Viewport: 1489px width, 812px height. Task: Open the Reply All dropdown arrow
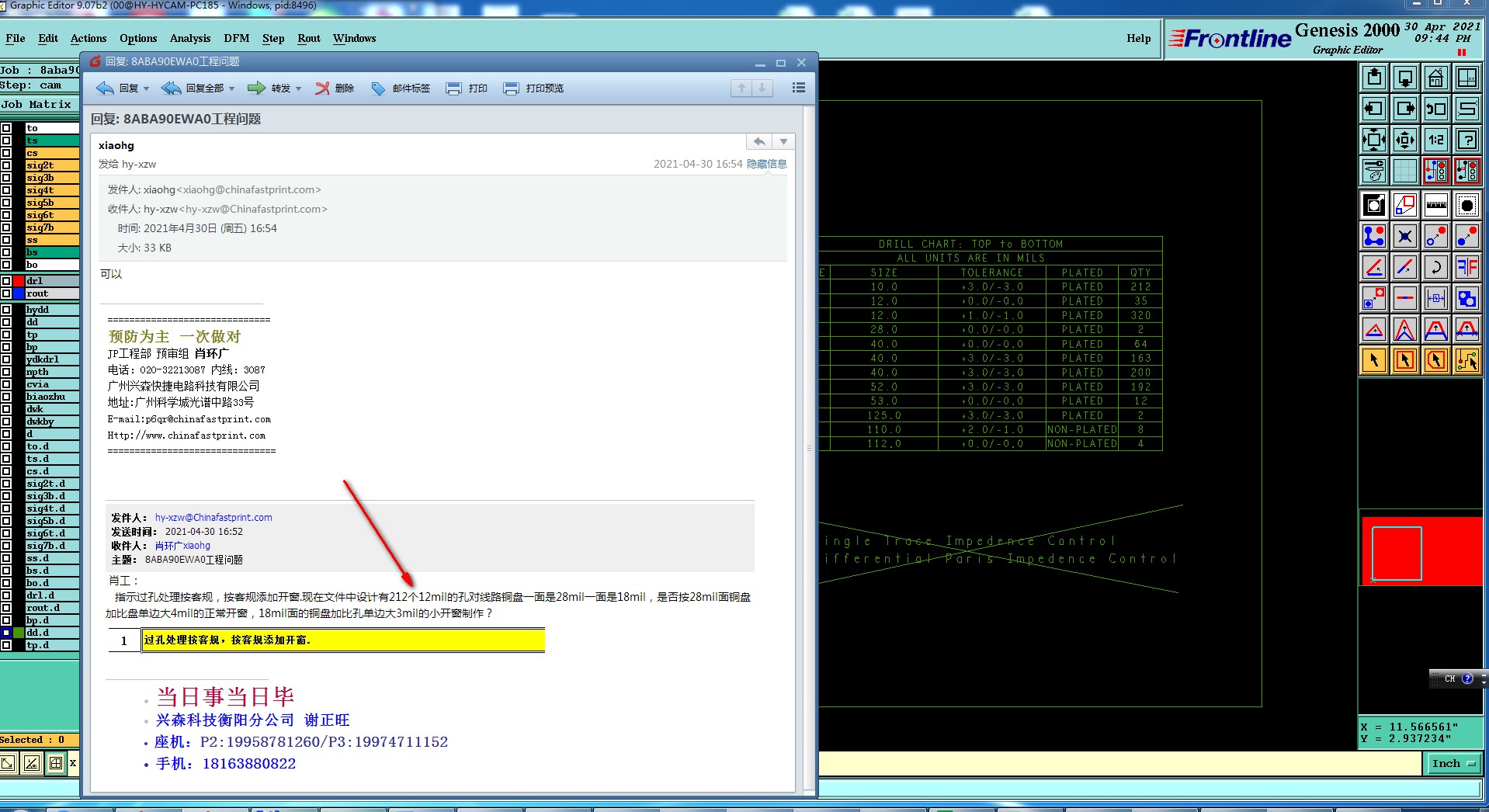tap(231, 88)
